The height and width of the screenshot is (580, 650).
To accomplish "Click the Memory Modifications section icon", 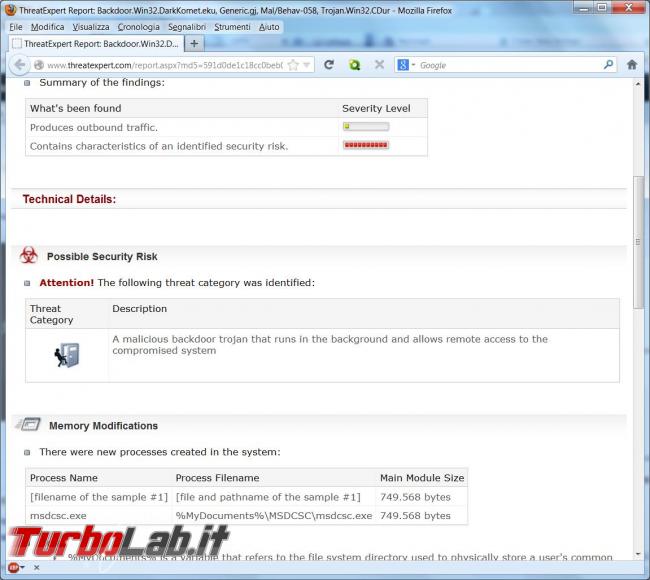I will click(28, 425).
